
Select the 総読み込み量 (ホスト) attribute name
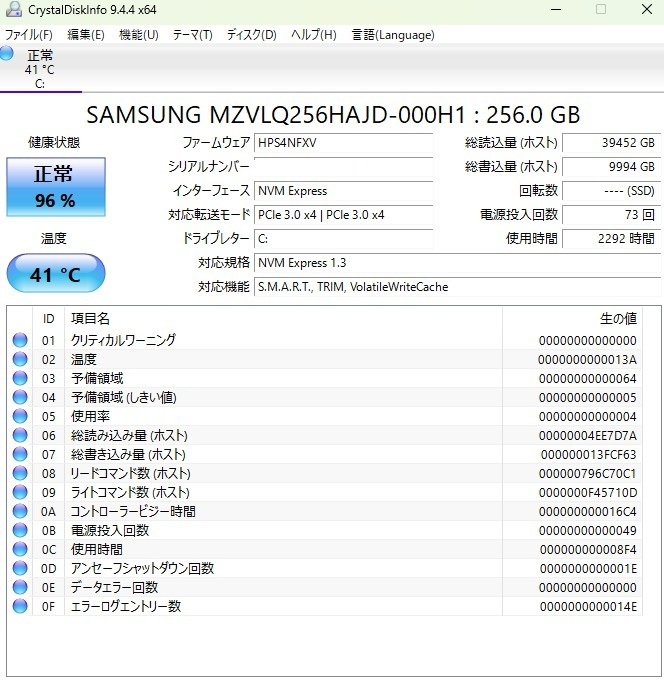[129, 435]
